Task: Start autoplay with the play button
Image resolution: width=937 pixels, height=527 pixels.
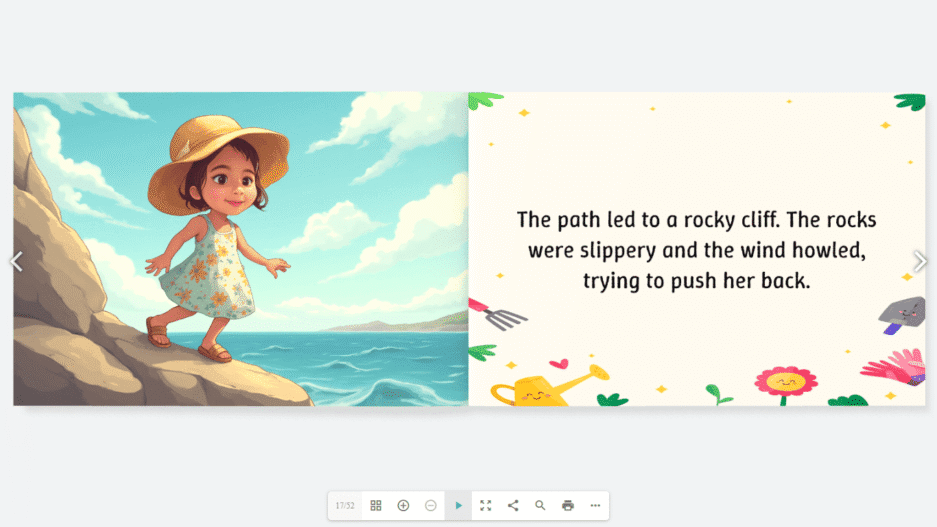Action: (458, 505)
